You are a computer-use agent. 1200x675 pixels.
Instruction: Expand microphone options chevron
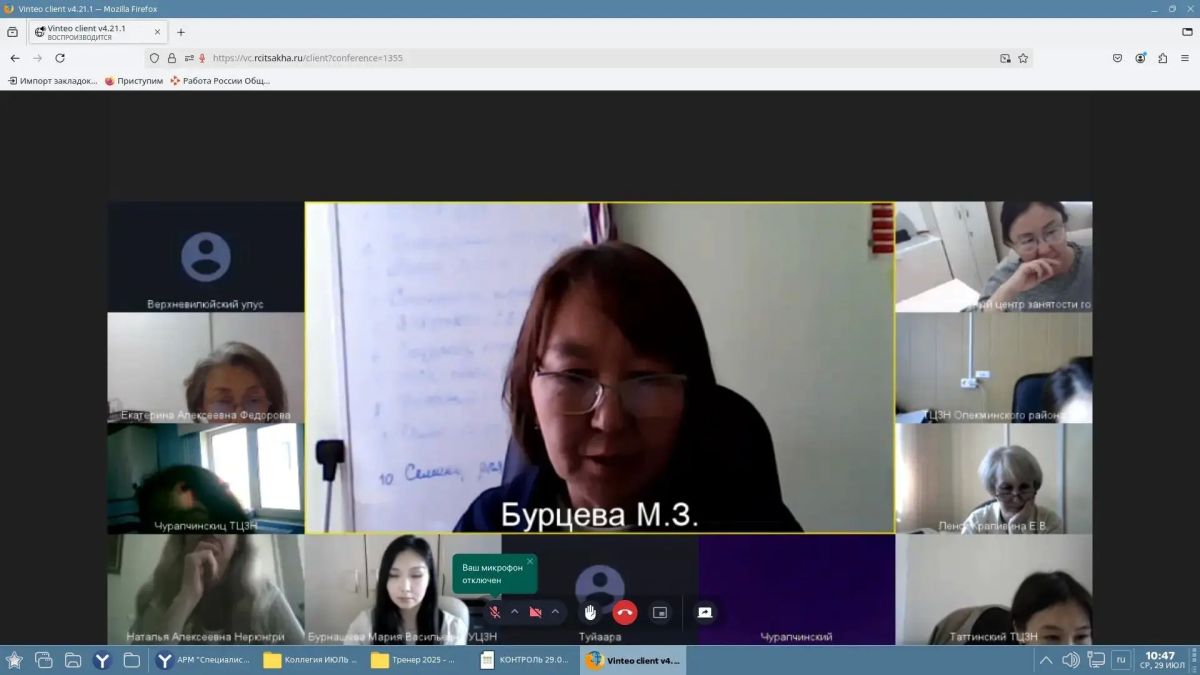pyautogui.click(x=514, y=612)
